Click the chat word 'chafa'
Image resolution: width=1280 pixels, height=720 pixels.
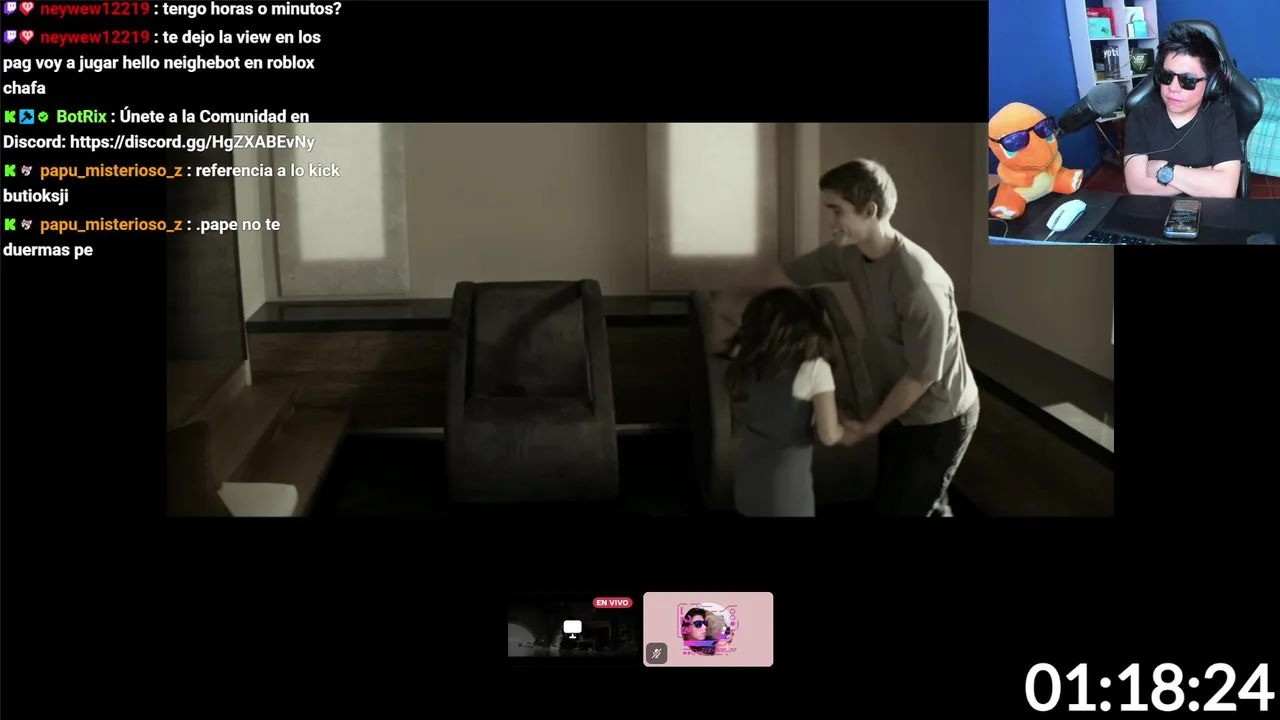tap(24, 89)
